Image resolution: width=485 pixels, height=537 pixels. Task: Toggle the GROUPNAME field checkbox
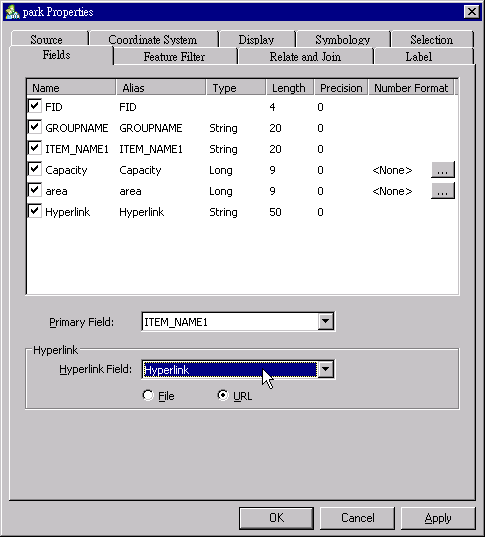point(35,127)
